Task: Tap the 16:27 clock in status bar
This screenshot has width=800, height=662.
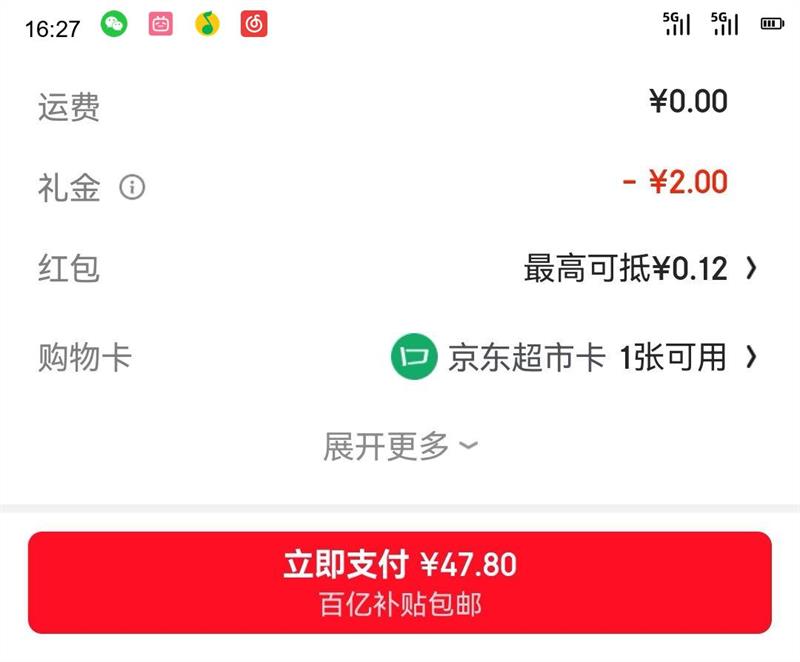Action: click(x=53, y=29)
